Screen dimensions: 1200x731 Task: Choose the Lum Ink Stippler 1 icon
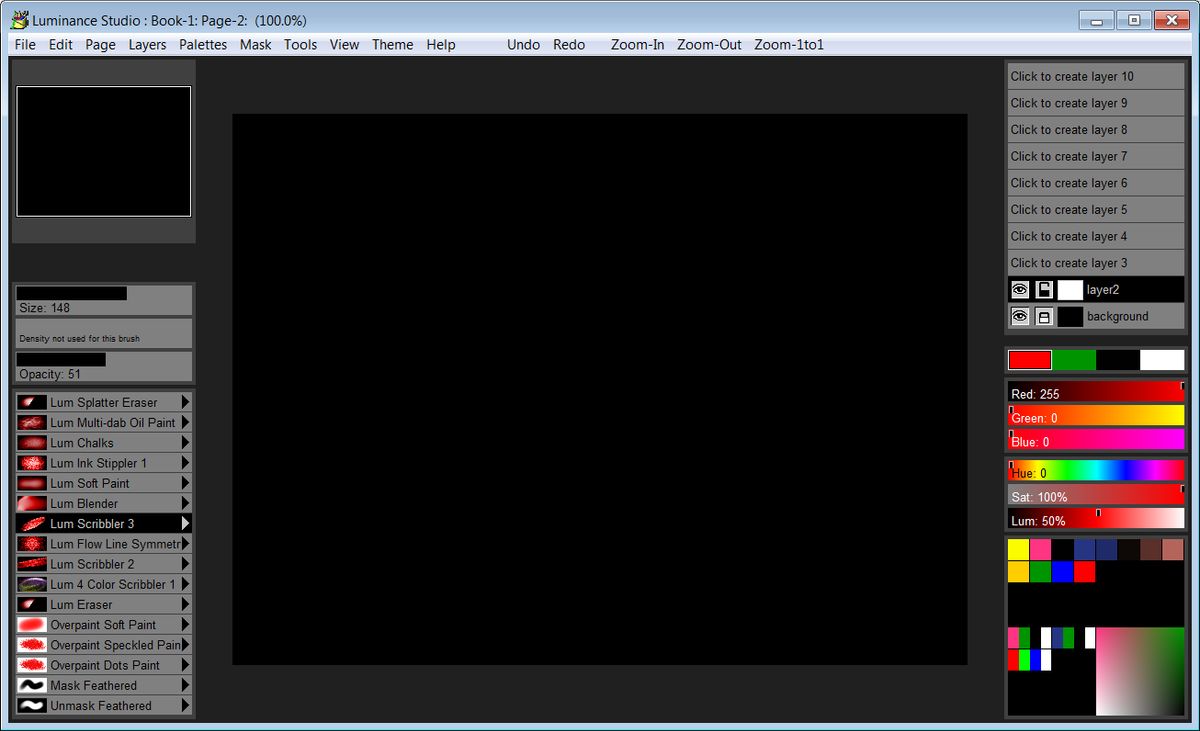(x=32, y=463)
